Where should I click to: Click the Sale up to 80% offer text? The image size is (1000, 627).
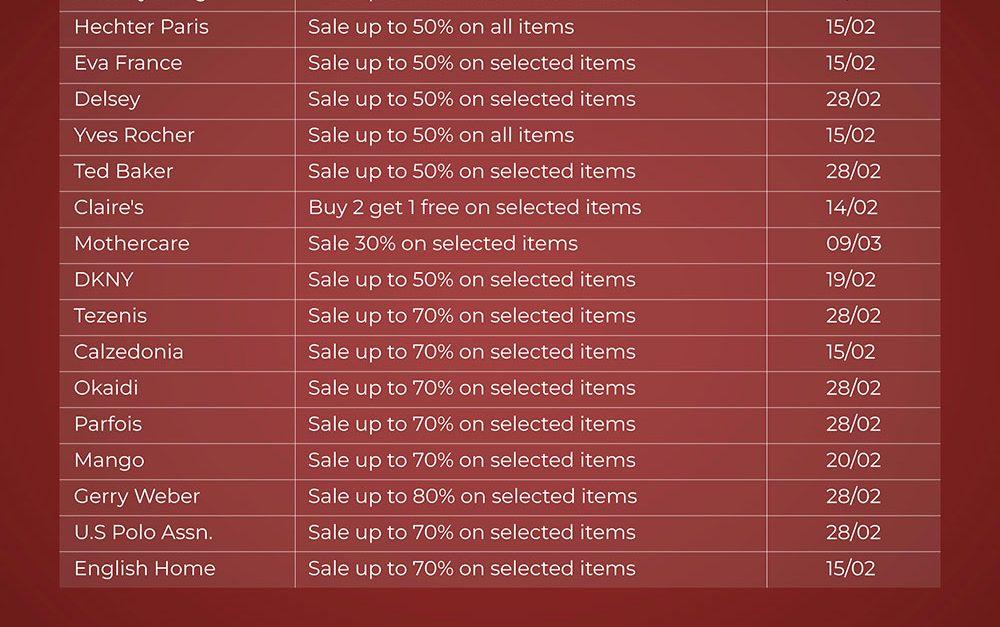(x=471, y=496)
